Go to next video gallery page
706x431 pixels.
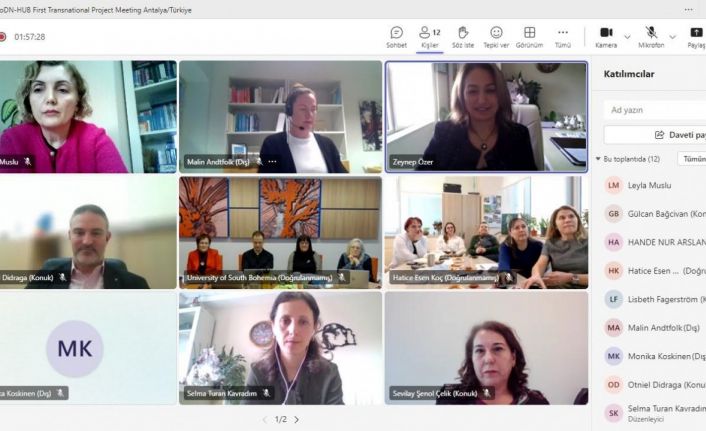click(x=297, y=420)
